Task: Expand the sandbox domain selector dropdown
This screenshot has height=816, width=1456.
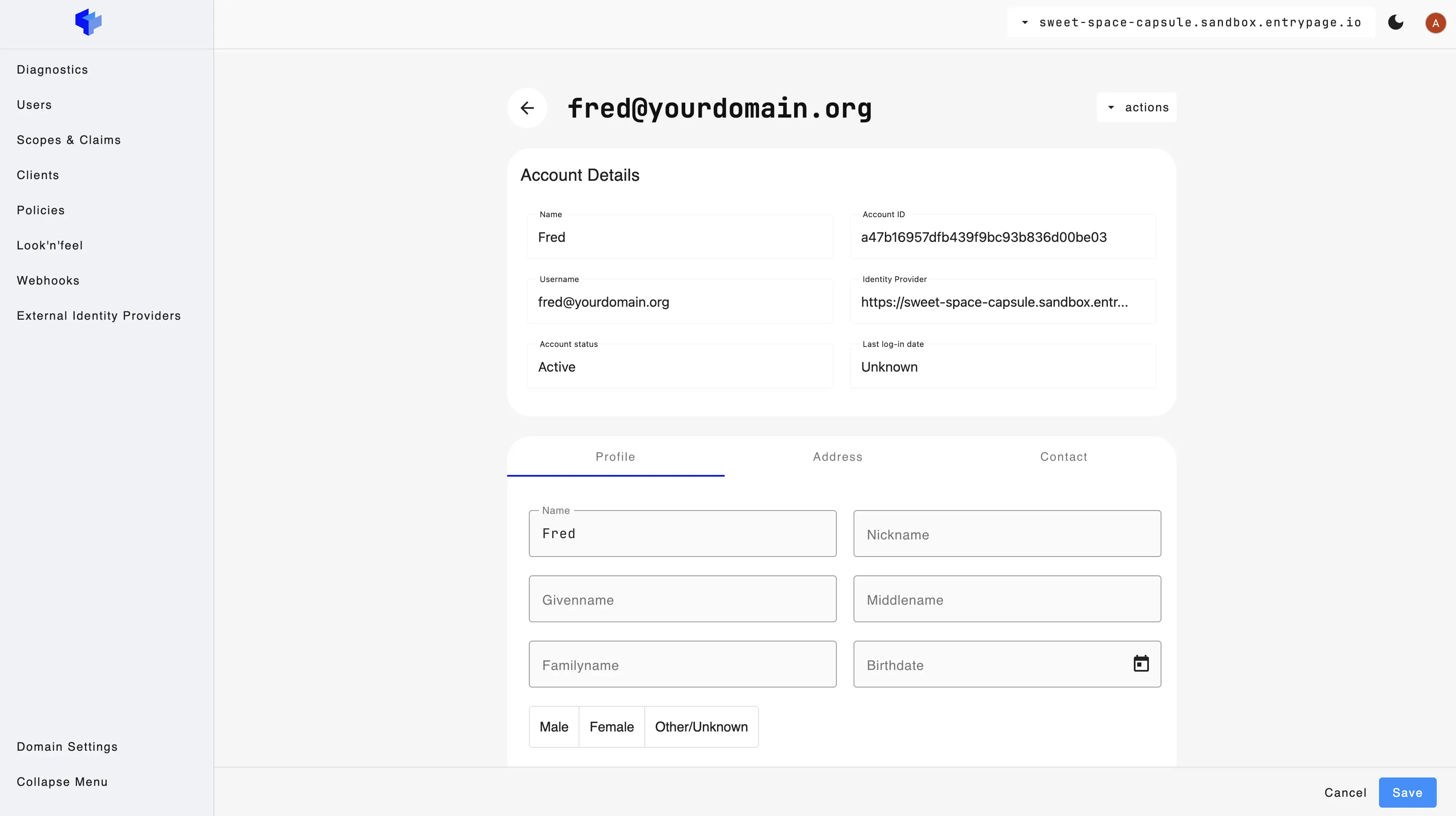Action: (1025, 23)
